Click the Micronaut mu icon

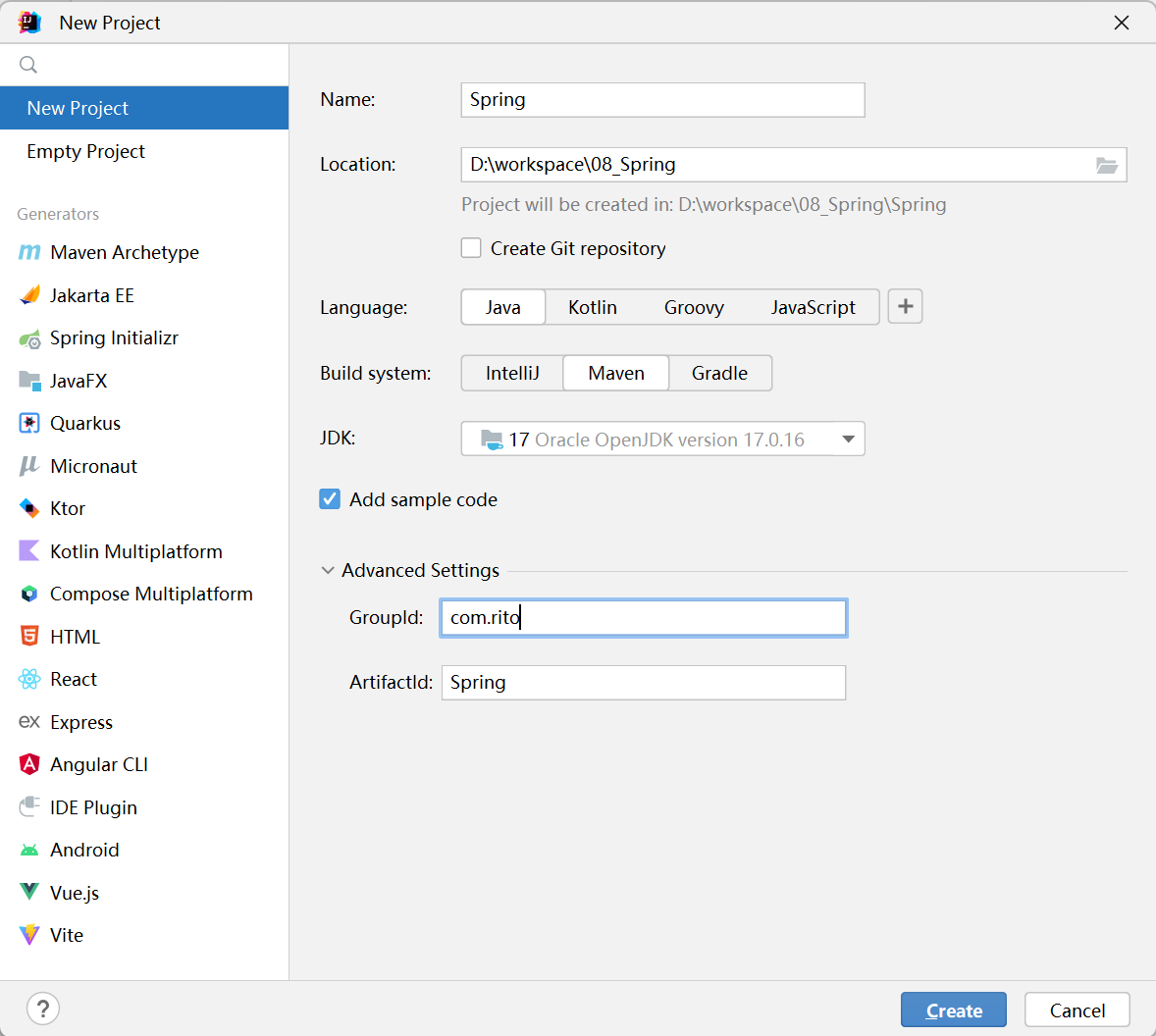pos(29,466)
